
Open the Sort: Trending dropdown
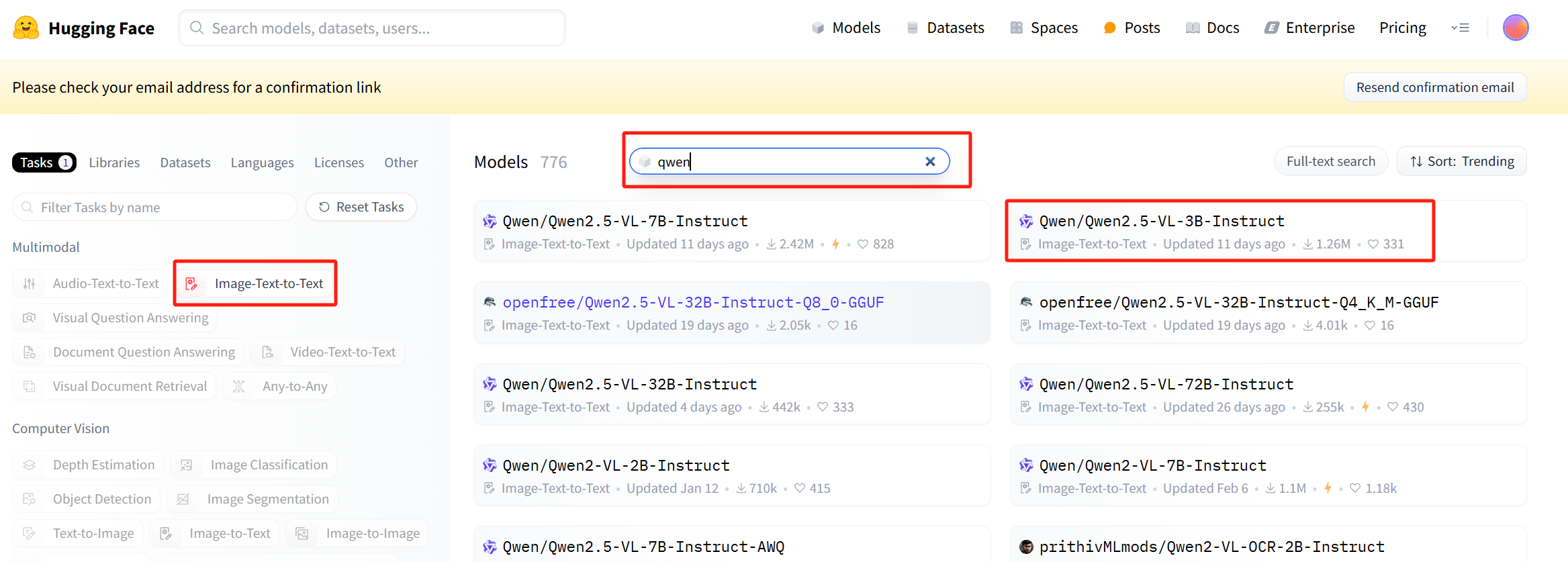[x=1462, y=161]
